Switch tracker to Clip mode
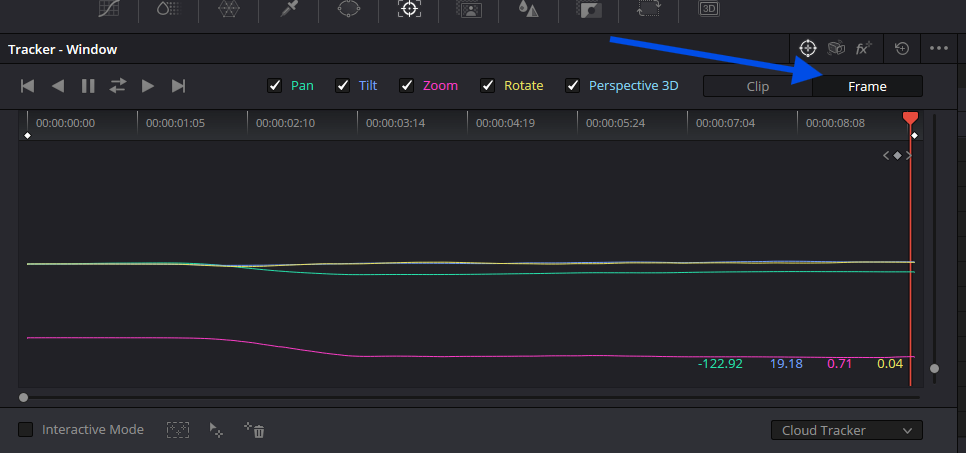This screenshot has width=966, height=453. pos(758,86)
